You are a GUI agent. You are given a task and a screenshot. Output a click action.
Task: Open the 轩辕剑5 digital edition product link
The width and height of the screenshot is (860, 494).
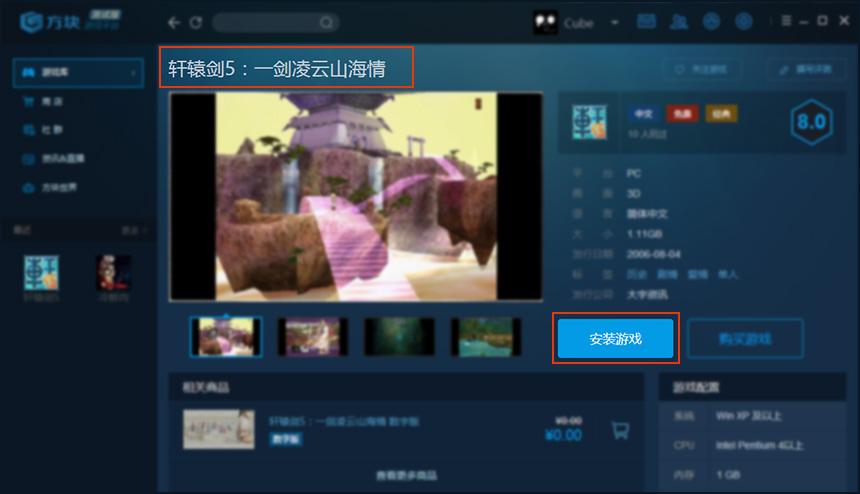(x=344, y=422)
